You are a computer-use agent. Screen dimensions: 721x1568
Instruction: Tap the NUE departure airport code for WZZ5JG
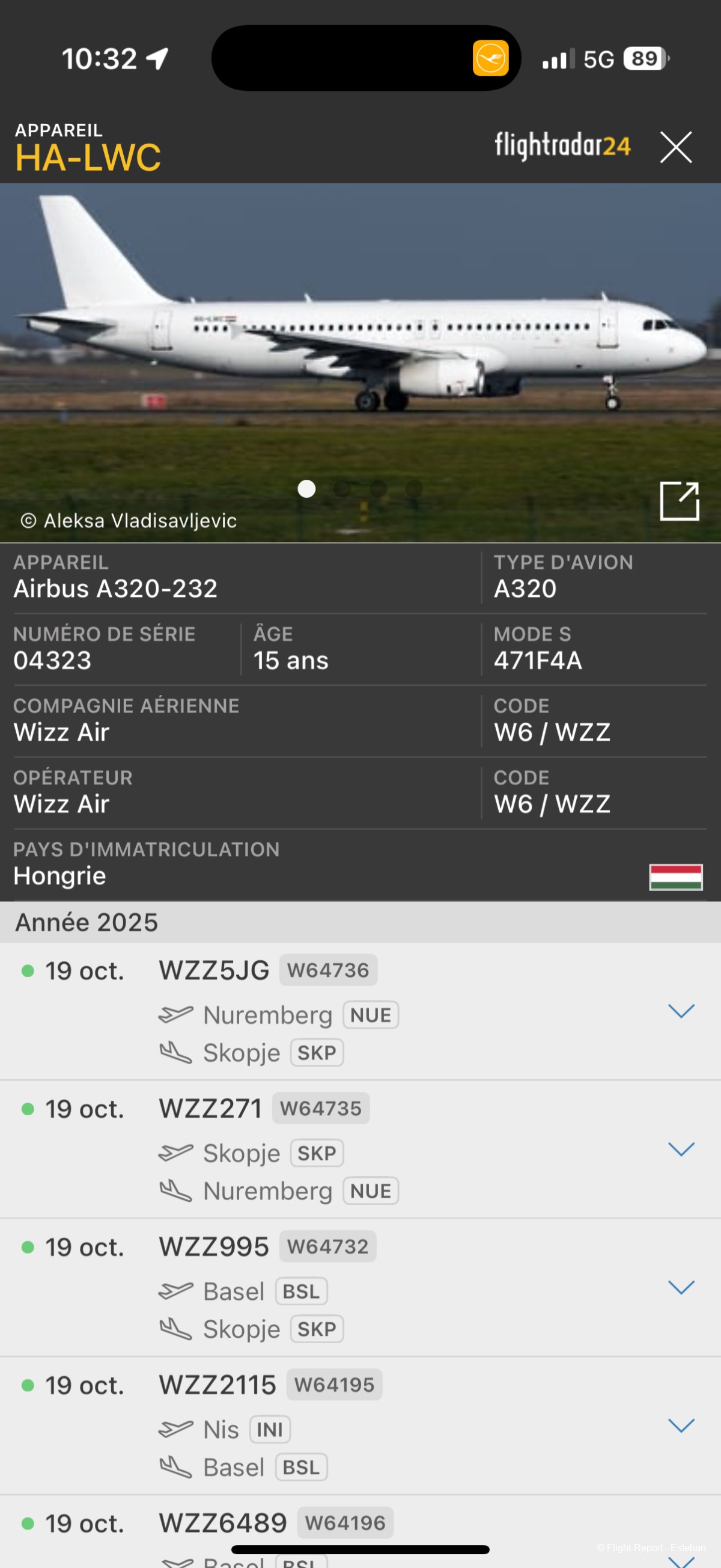(x=371, y=1015)
